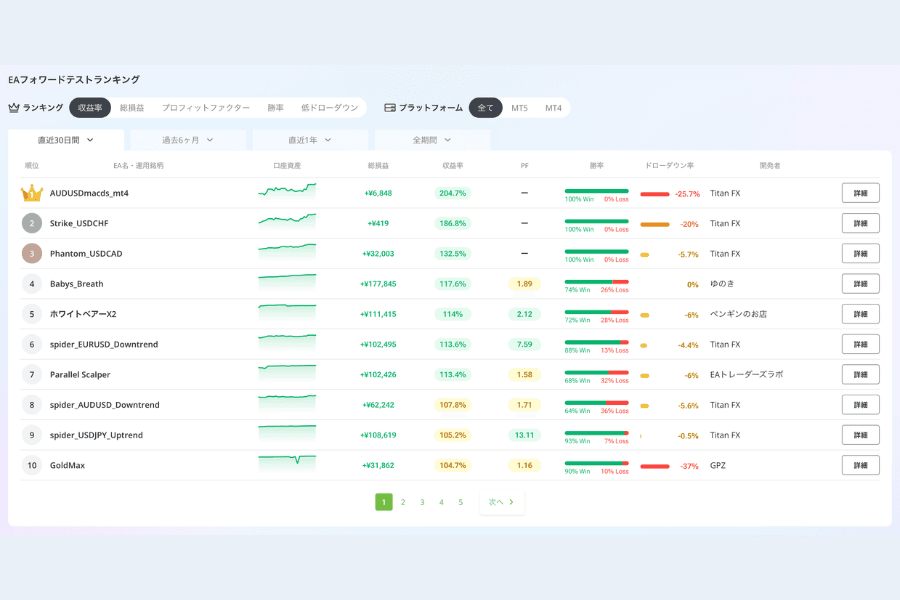900x600 pixels.
Task: Click the rank 10 badge for GoldMax
Action: tap(32, 465)
